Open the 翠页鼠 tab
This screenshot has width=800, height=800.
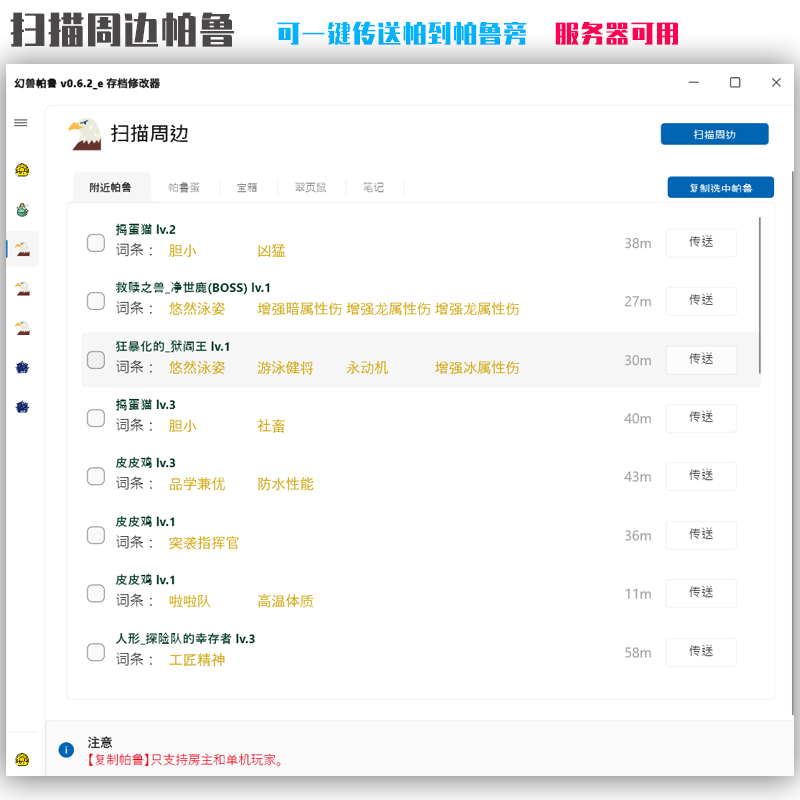pyautogui.click(x=310, y=186)
